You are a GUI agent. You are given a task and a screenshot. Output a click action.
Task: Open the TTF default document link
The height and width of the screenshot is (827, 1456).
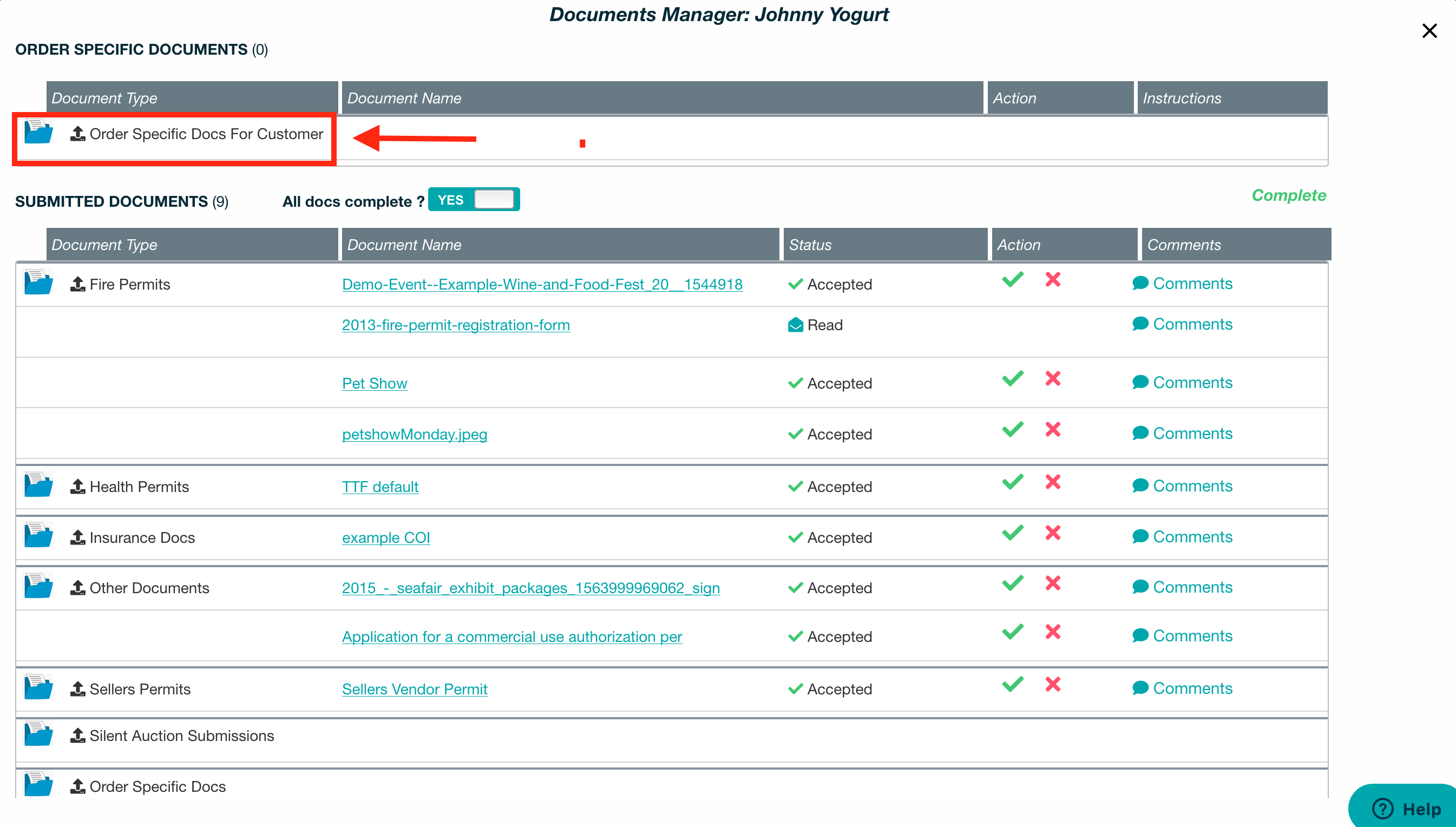pyautogui.click(x=381, y=487)
